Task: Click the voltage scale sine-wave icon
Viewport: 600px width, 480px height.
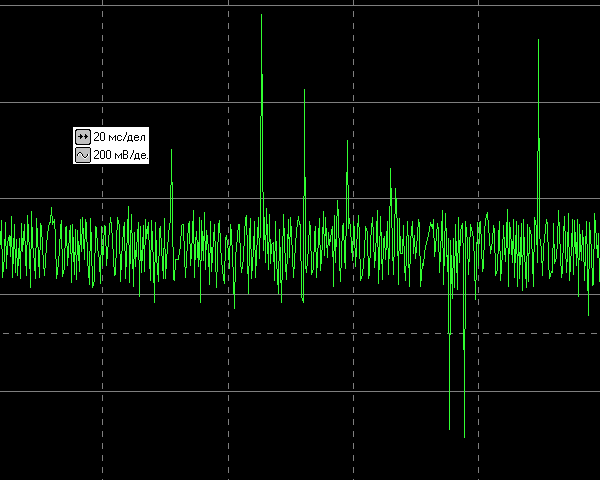Action: click(83, 155)
